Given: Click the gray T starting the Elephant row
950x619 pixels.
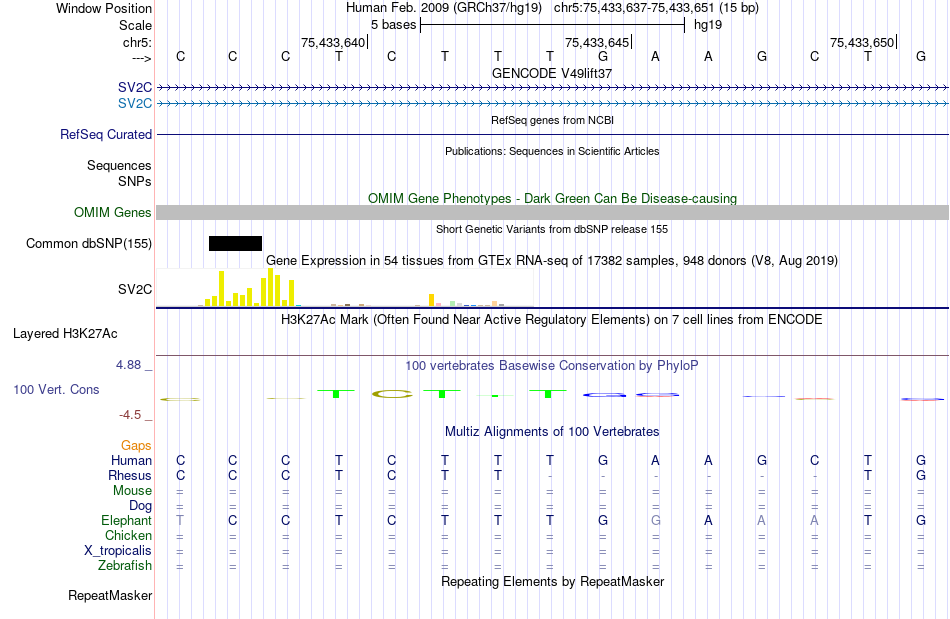Looking at the screenshot, I should tap(180, 520).
